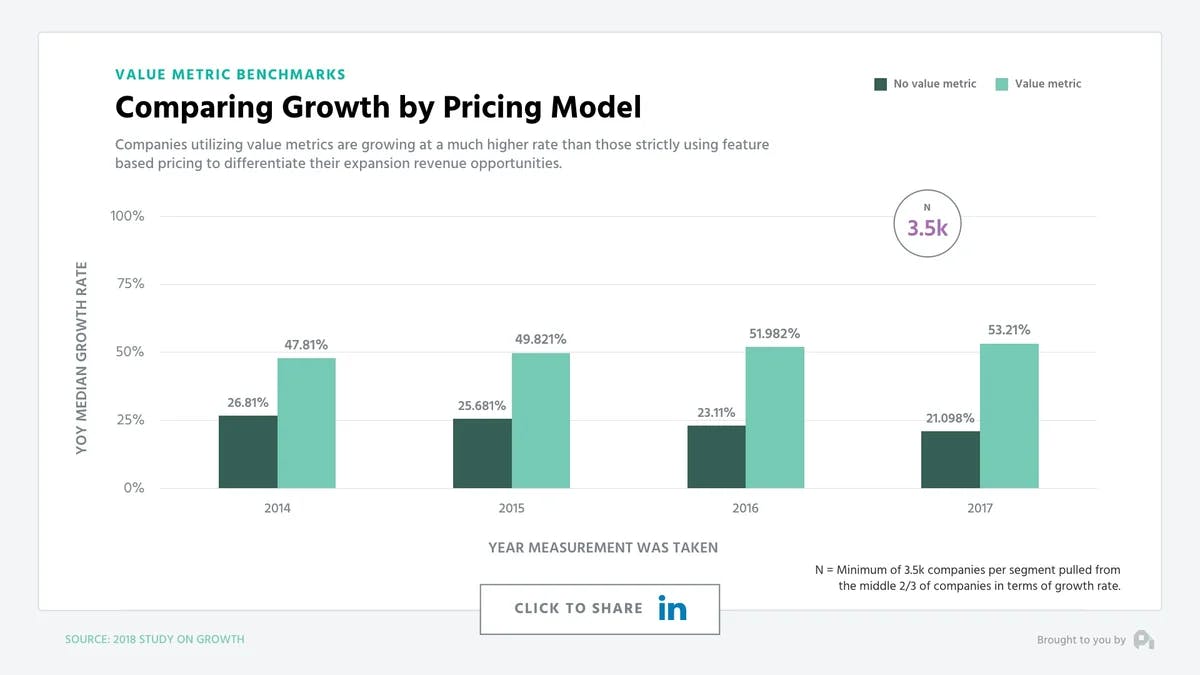The image size is (1200, 675).
Task: Click the 2015 no value metric bar
Action: point(482,453)
